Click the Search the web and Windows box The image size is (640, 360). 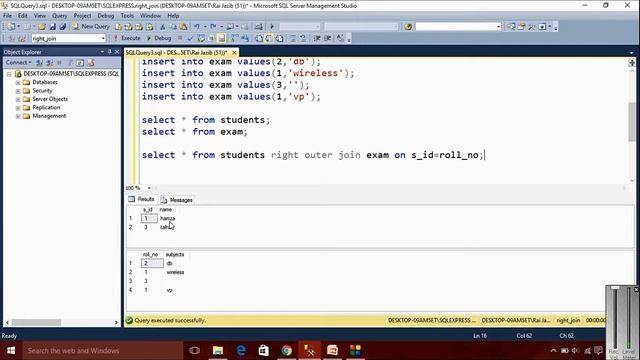[x=102, y=351]
